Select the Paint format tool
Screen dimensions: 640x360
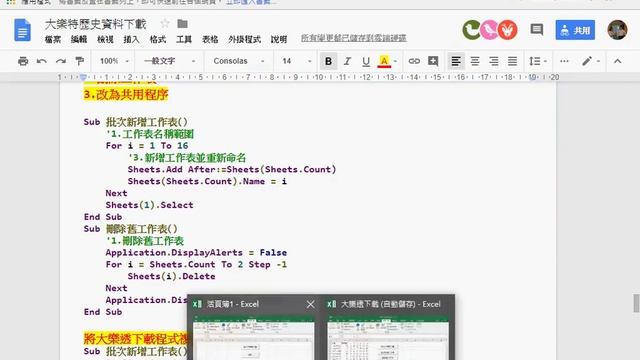pyautogui.click(x=80, y=61)
